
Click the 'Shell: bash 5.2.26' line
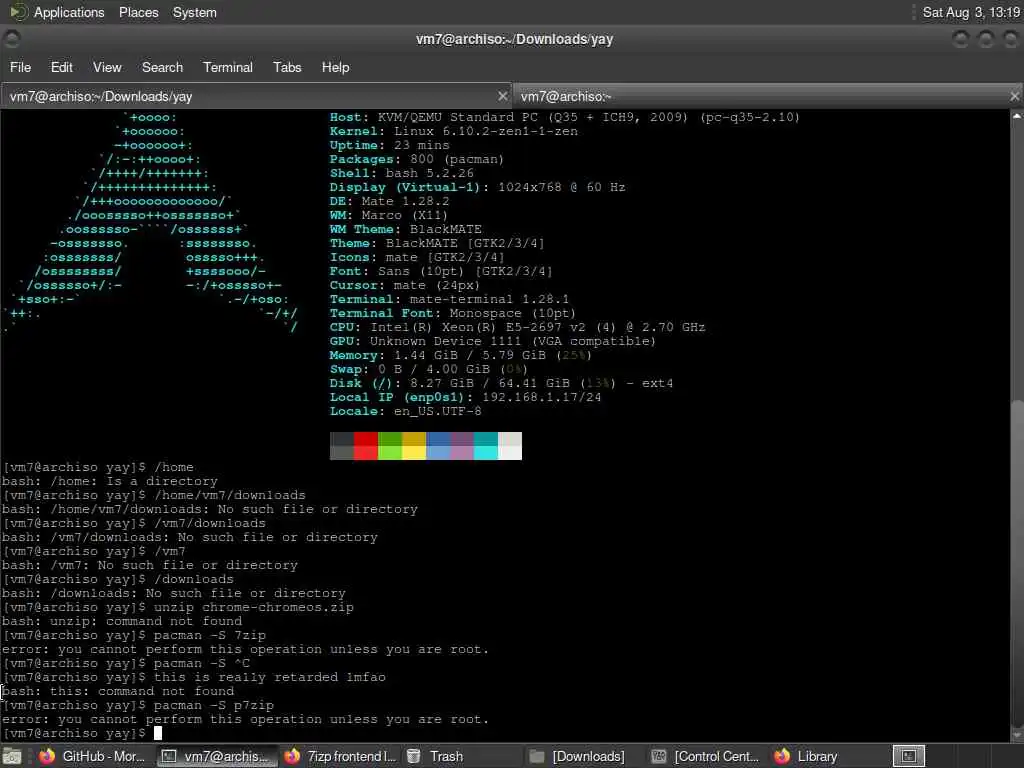tap(402, 173)
